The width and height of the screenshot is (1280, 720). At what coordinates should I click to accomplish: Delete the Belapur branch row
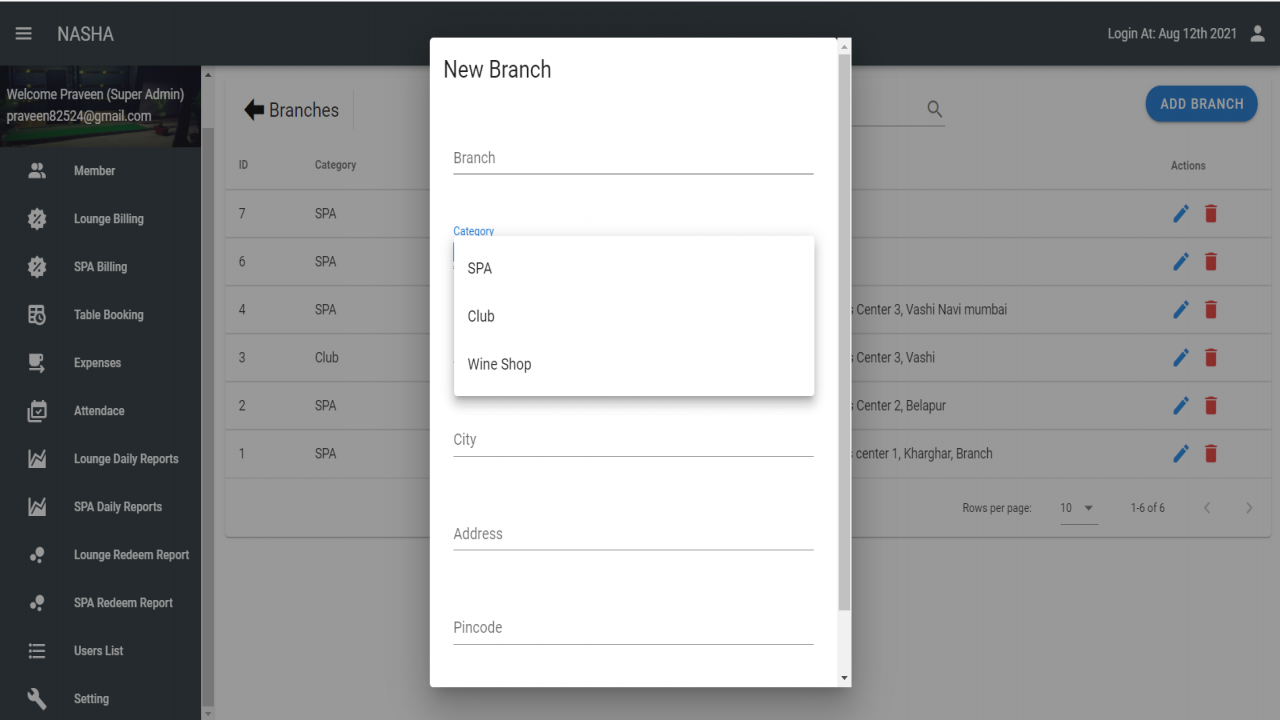click(1211, 405)
